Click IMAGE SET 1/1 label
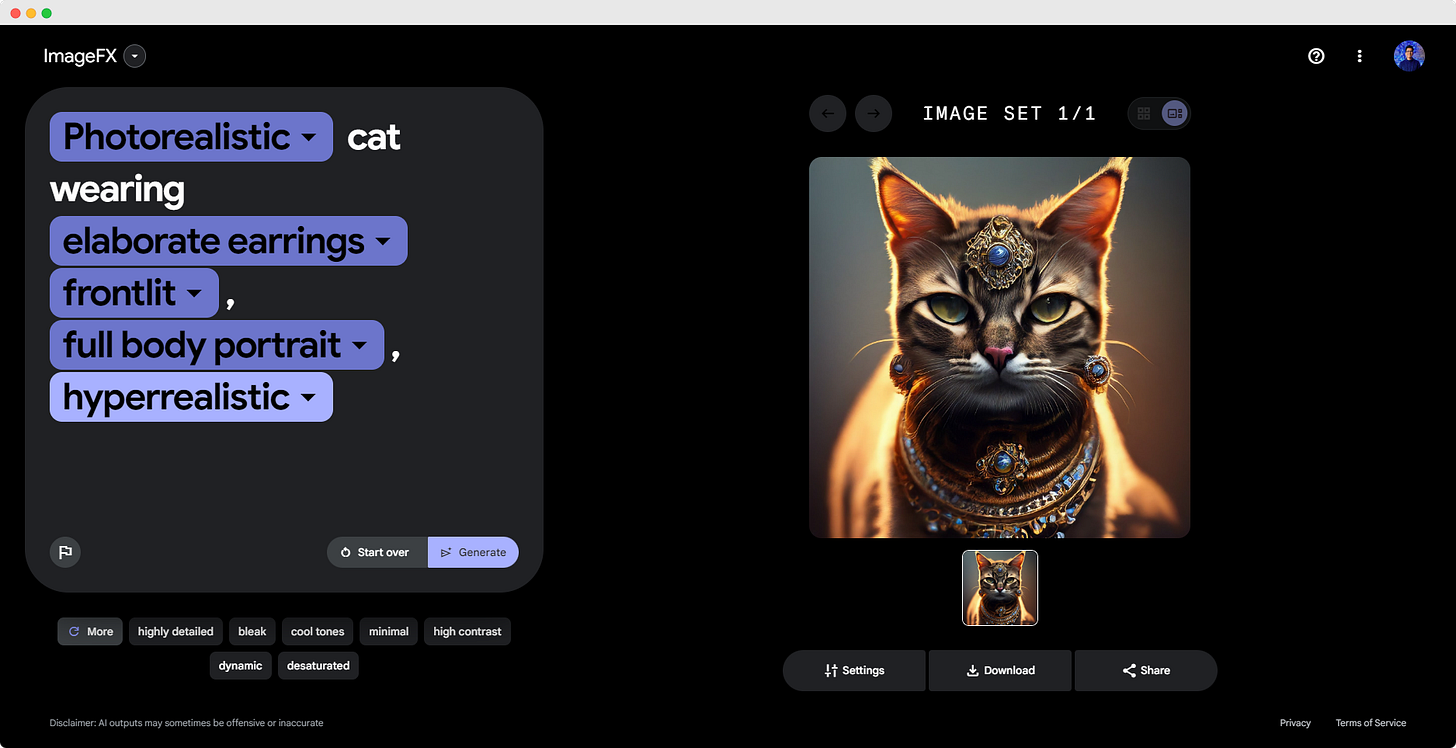Viewport: 1456px width, 748px height. [x=1009, y=114]
